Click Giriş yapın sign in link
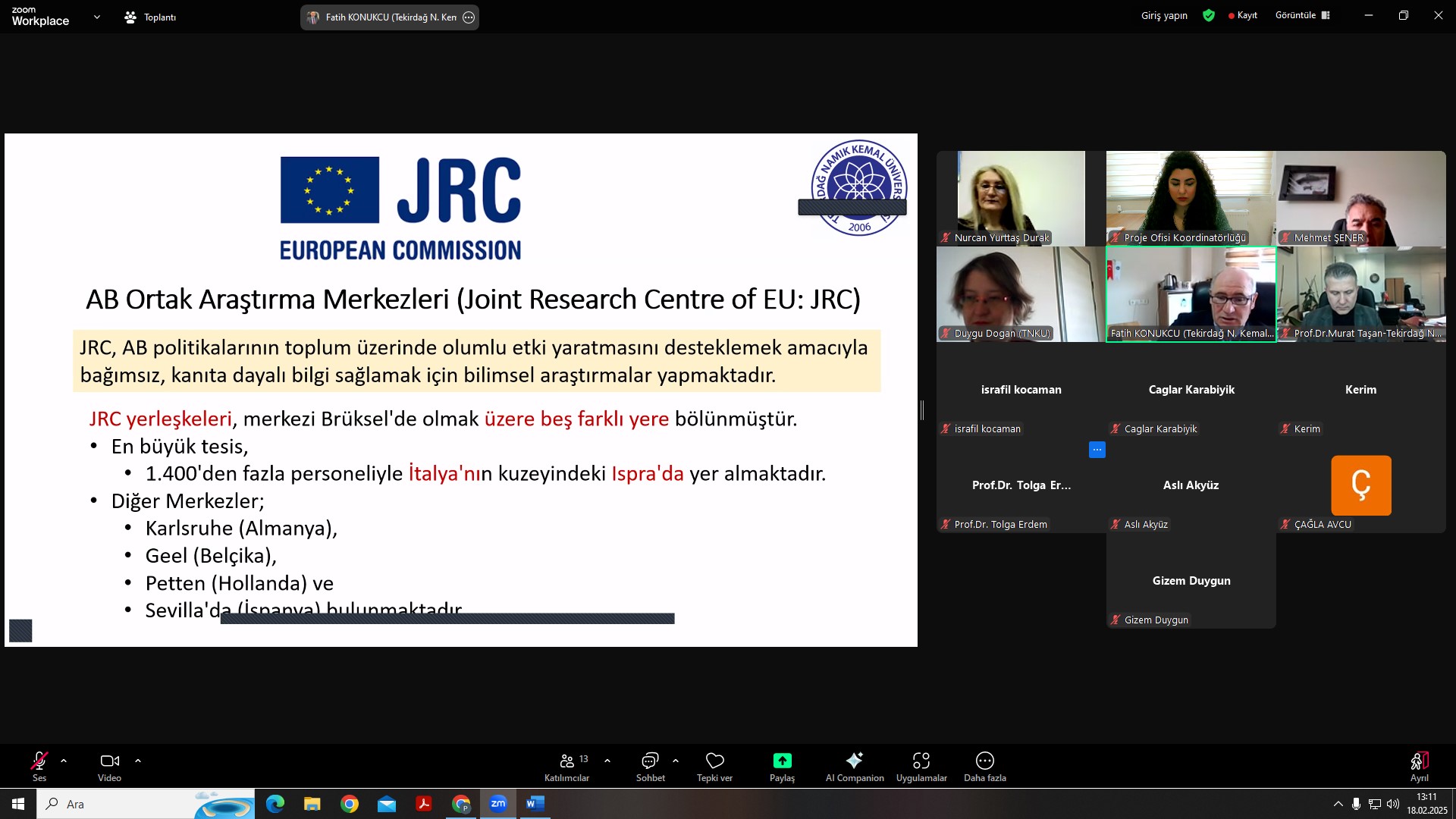 (x=1164, y=15)
